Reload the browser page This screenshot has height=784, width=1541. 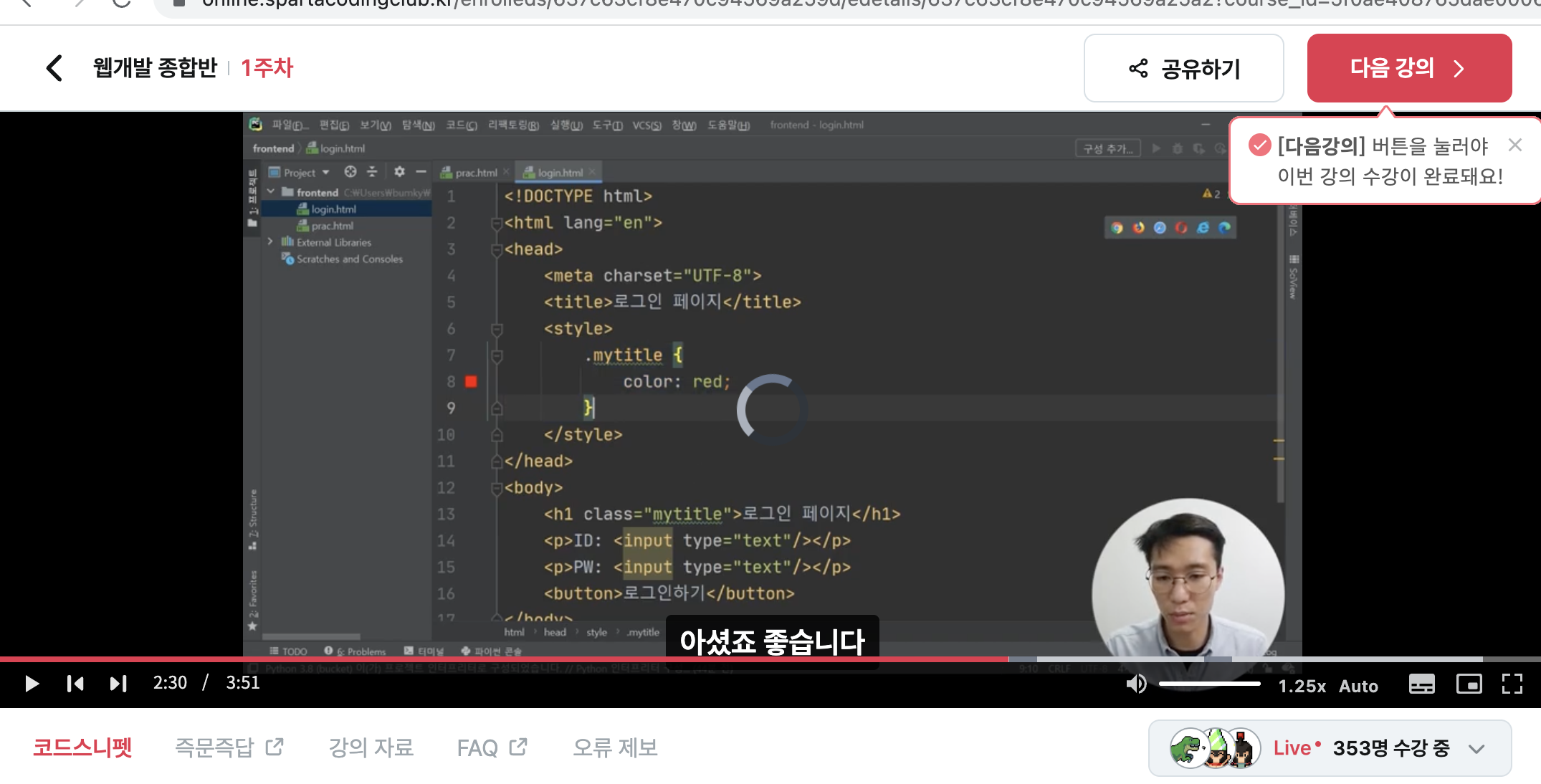(122, 3)
